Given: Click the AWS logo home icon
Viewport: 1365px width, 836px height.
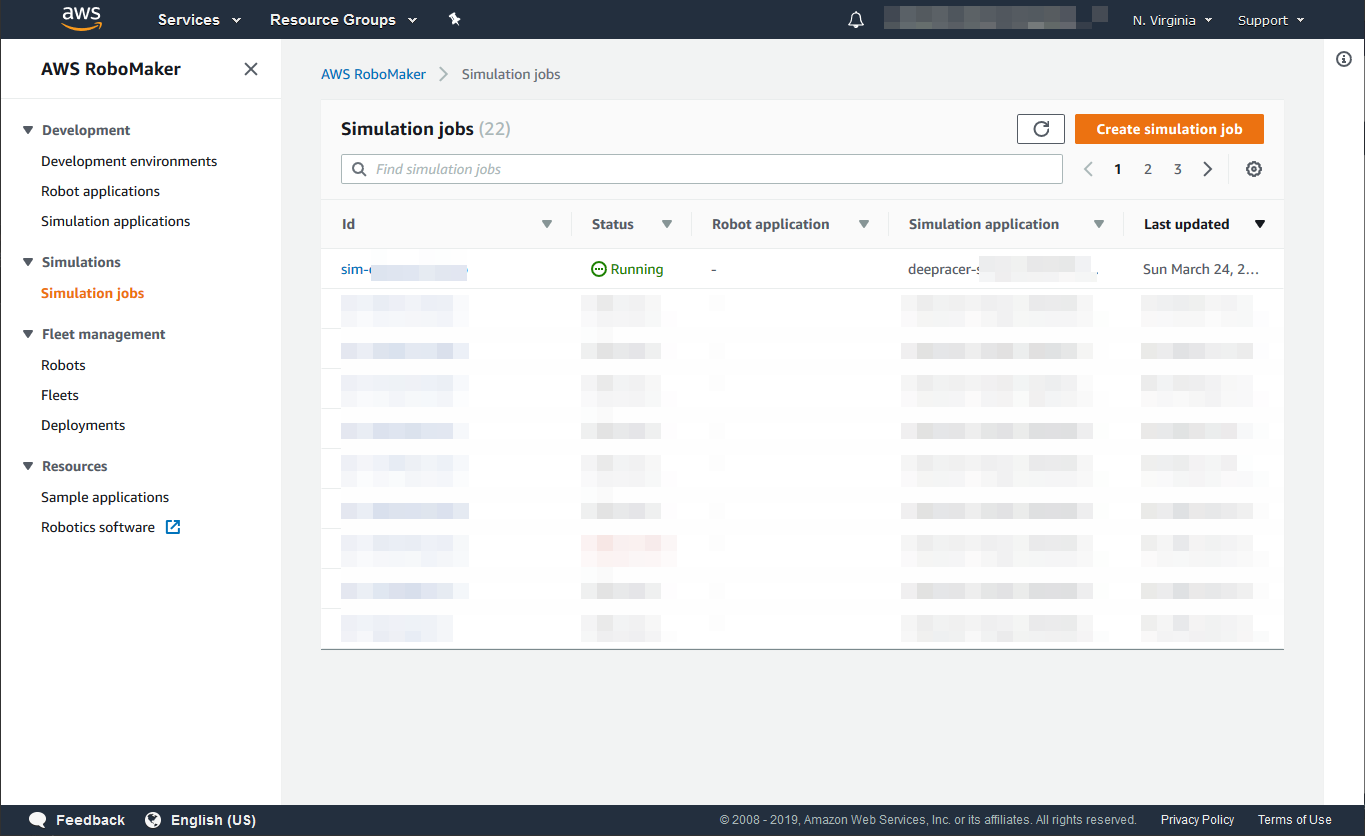Looking at the screenshot, I should tap(81, 19).
